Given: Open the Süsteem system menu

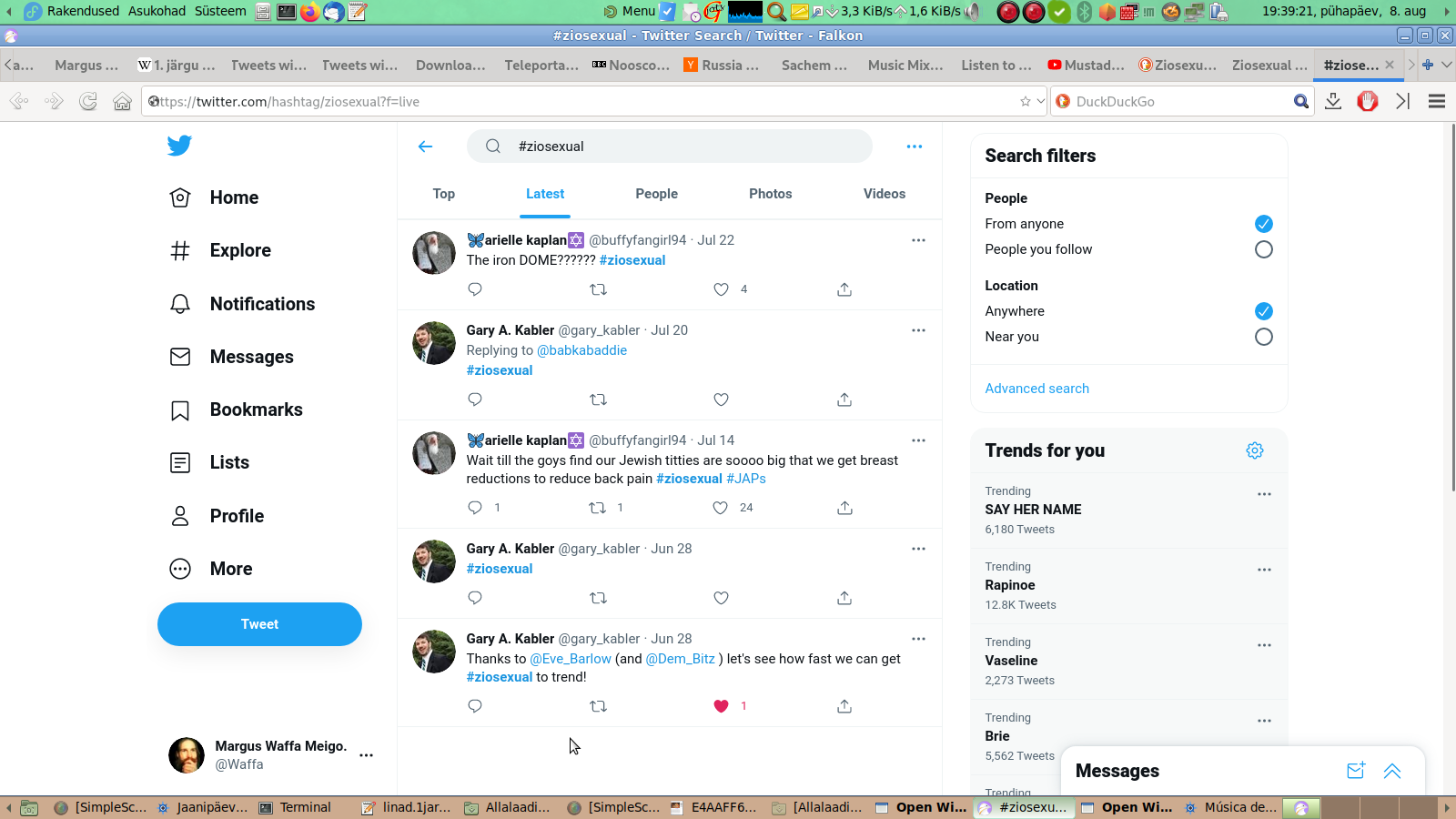Looking at the screenshot, I should pyautogui.click(x=220, y=11).
